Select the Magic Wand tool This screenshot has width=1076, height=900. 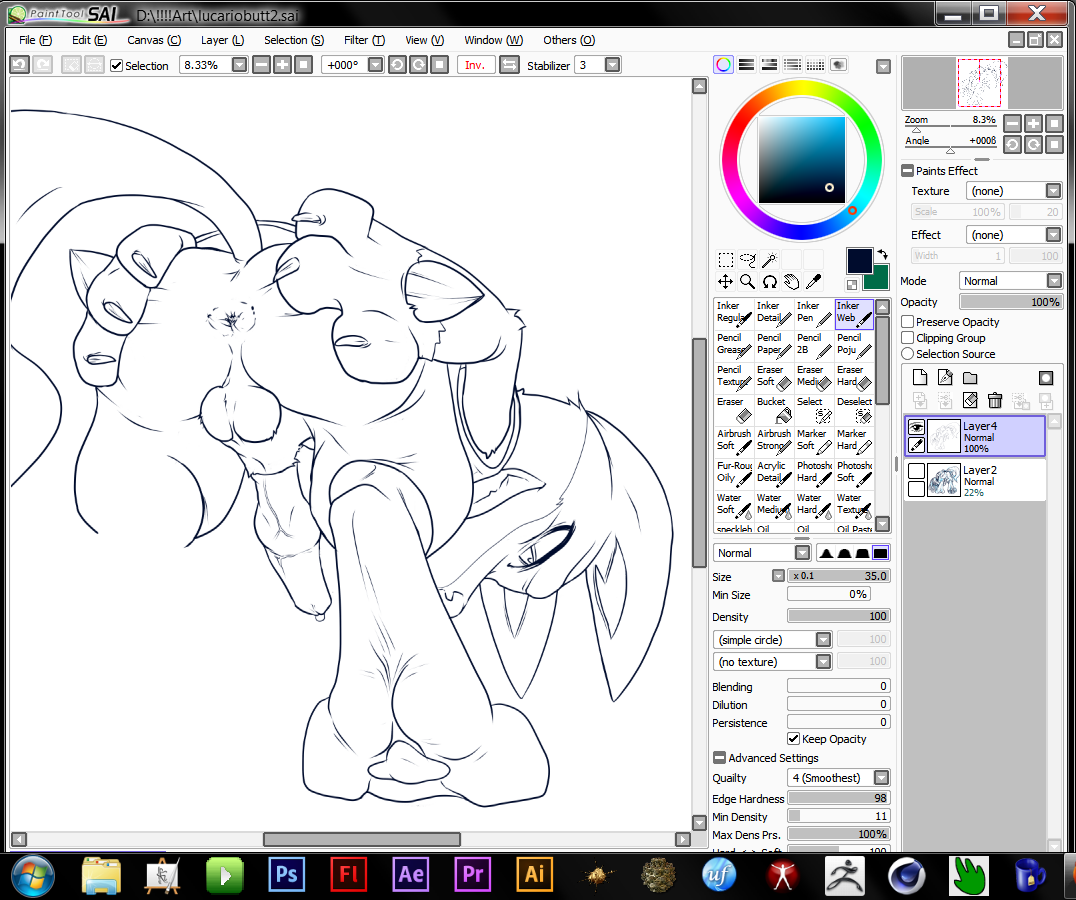point(769,259)
